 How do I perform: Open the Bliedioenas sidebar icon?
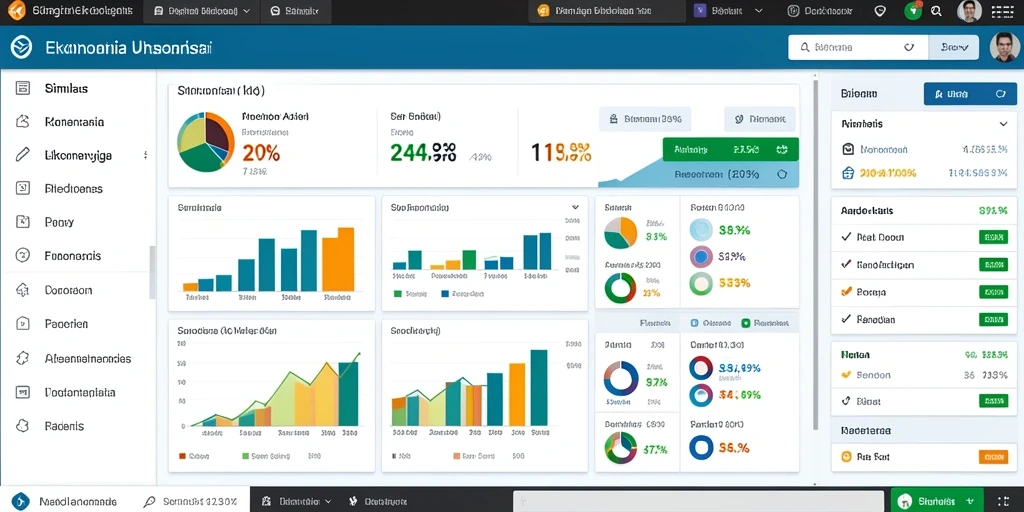(23, 189)
